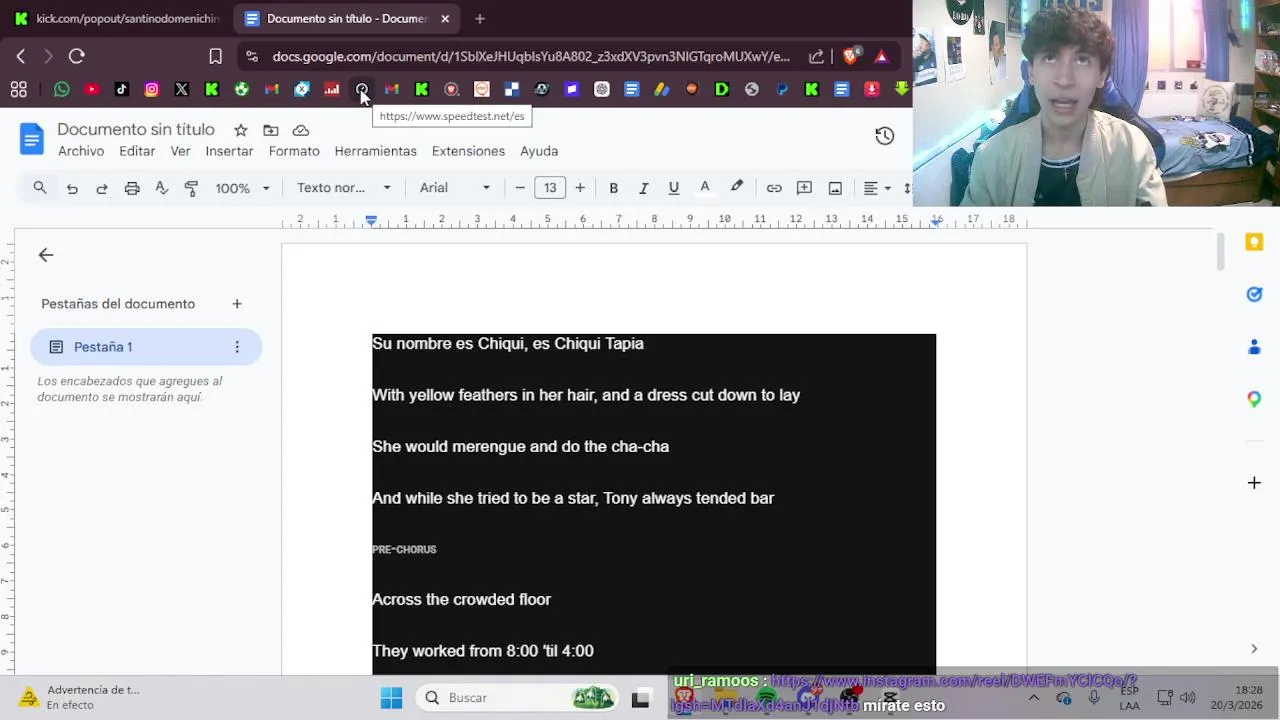Add a new document tab
Screen dimensions: 1280x720
pyautogui.click(x=237, y=304)
